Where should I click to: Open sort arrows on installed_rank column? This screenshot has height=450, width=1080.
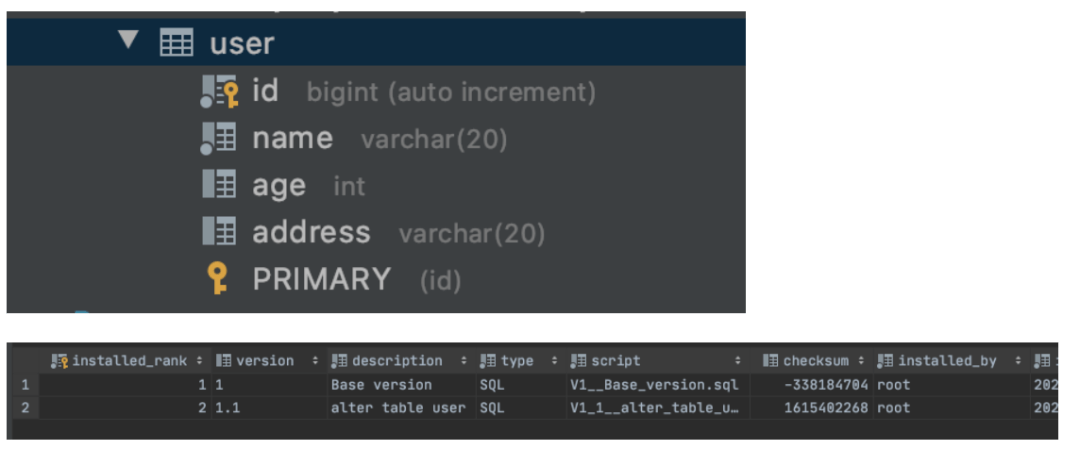click(199, 361)
